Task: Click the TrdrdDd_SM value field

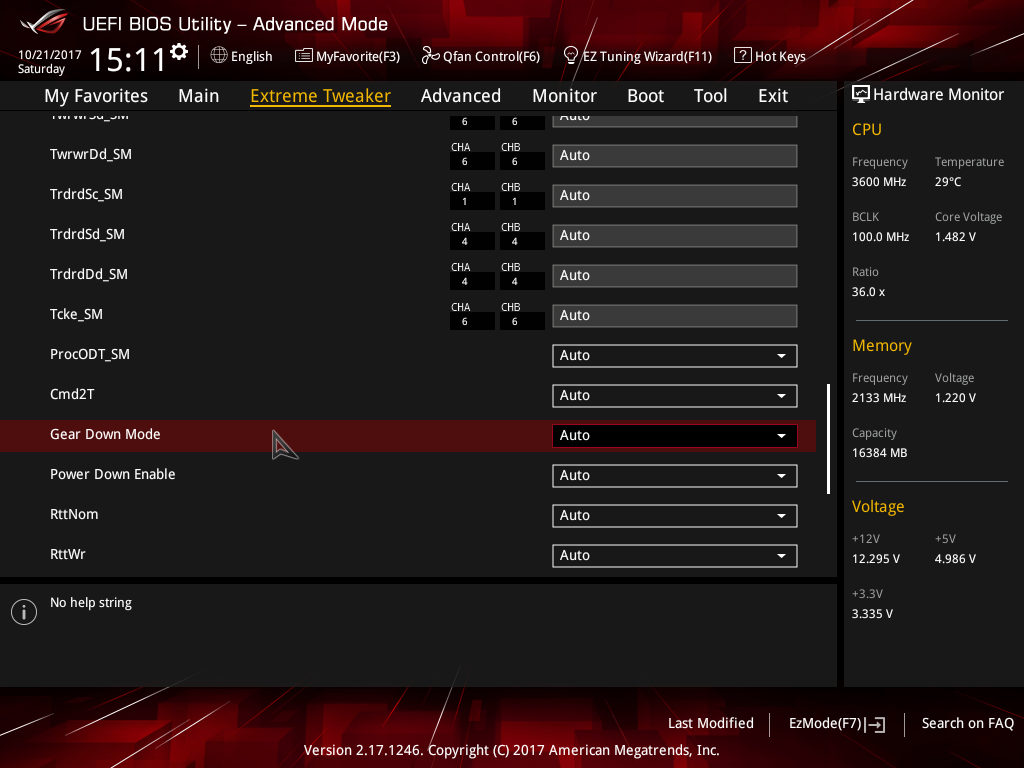Action: pos(675,276)
